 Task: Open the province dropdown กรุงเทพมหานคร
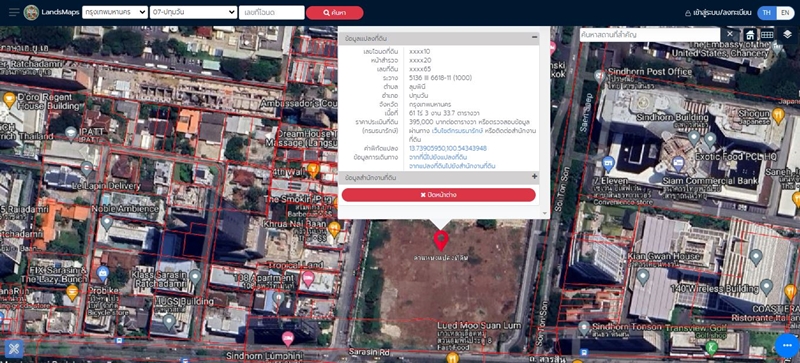click(115, 13)
